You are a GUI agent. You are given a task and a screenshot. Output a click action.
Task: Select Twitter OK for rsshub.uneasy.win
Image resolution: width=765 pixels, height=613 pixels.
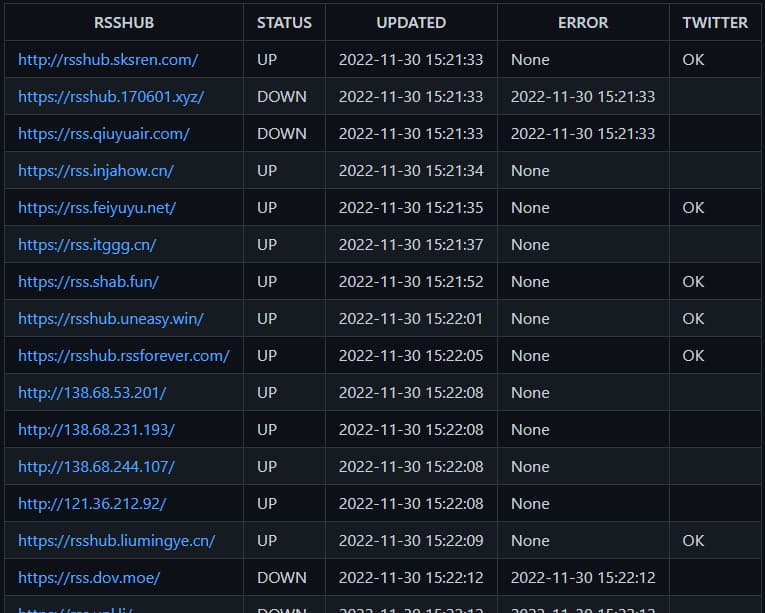coord(693,319)
